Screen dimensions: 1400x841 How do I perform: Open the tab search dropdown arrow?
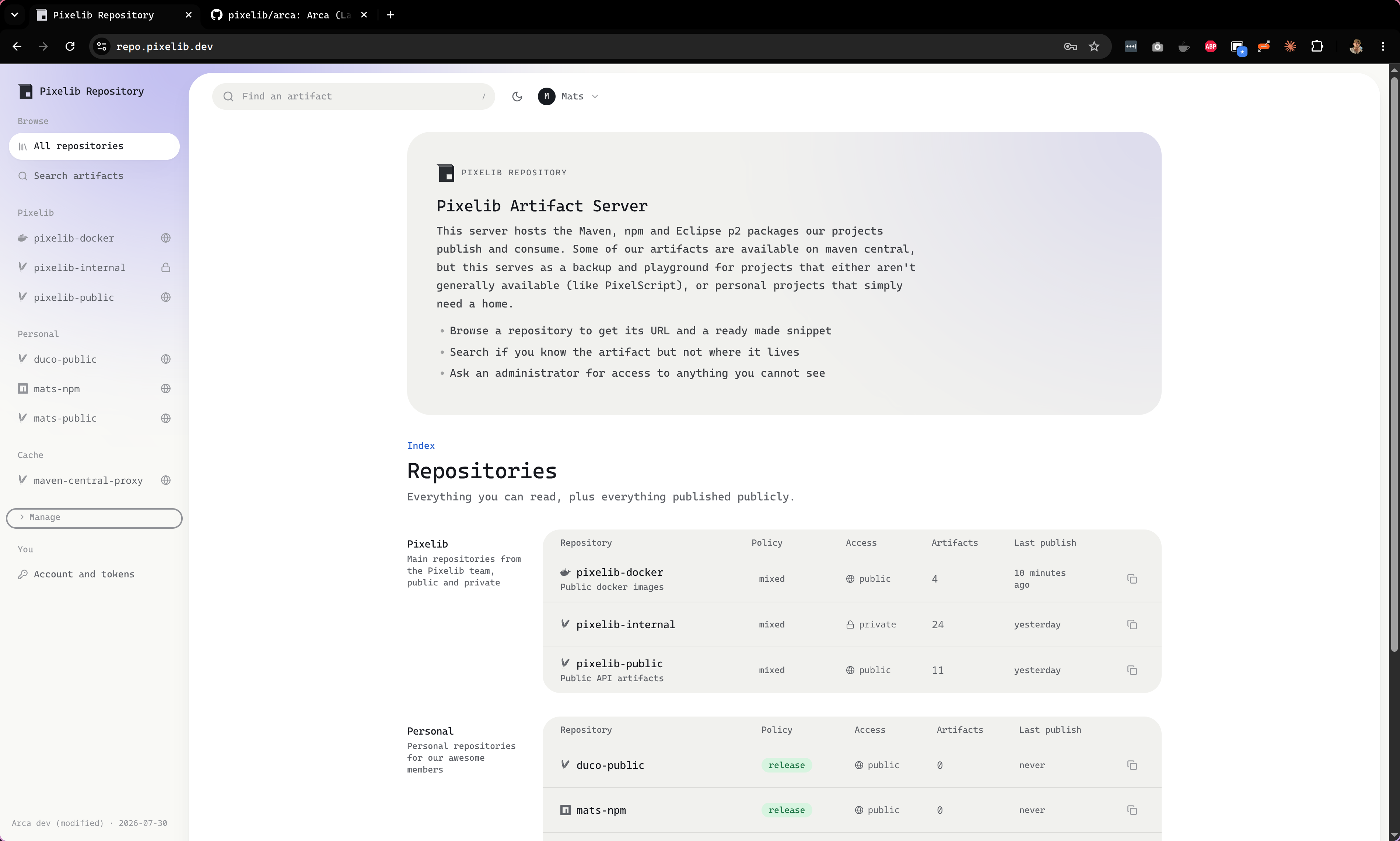click(15, 15)
